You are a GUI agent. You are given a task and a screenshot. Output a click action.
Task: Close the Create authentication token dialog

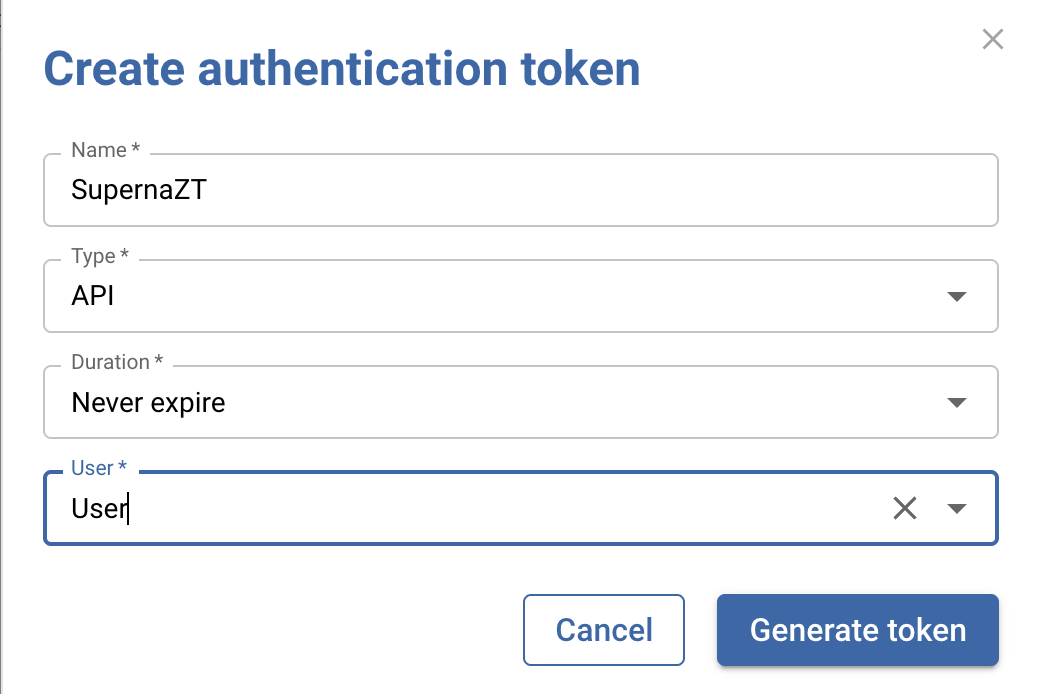tap(992, 40)
